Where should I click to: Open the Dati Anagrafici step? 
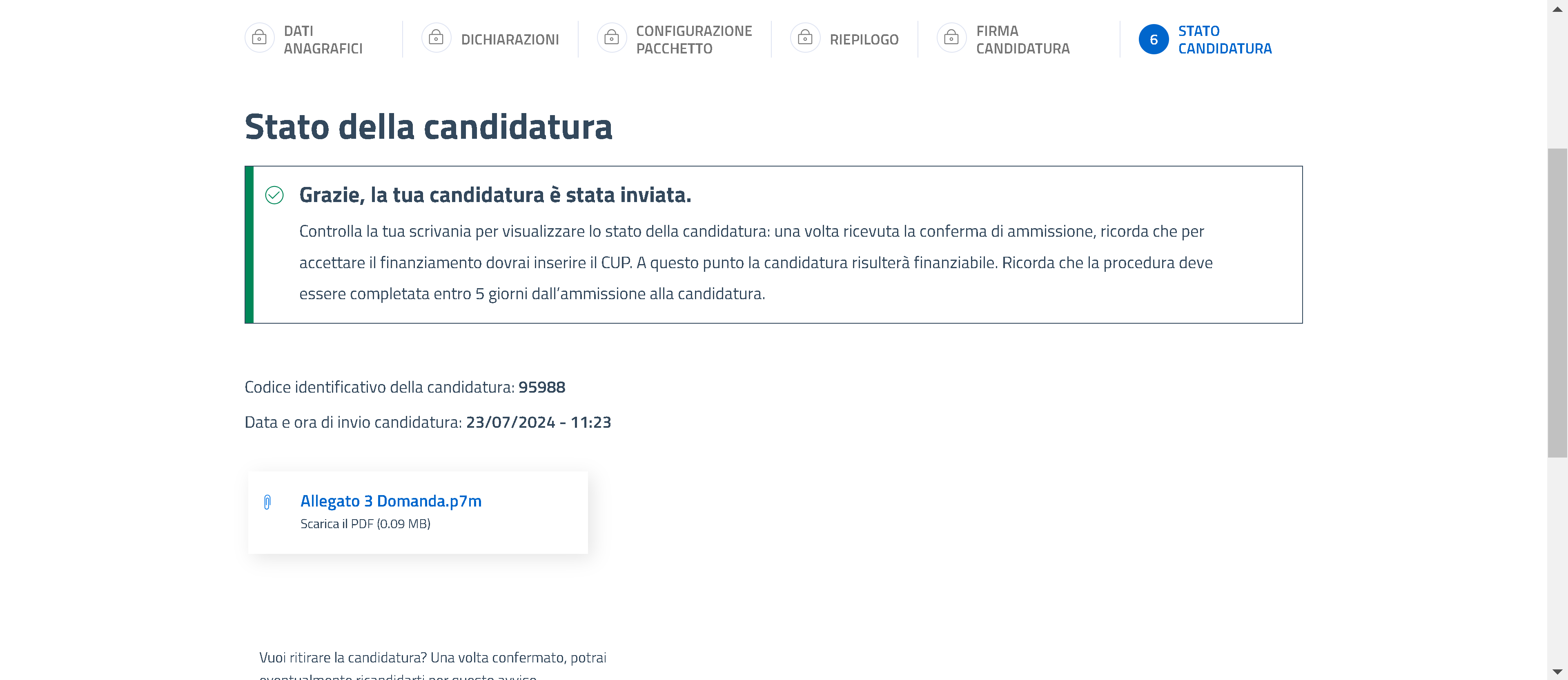[323, 40]
